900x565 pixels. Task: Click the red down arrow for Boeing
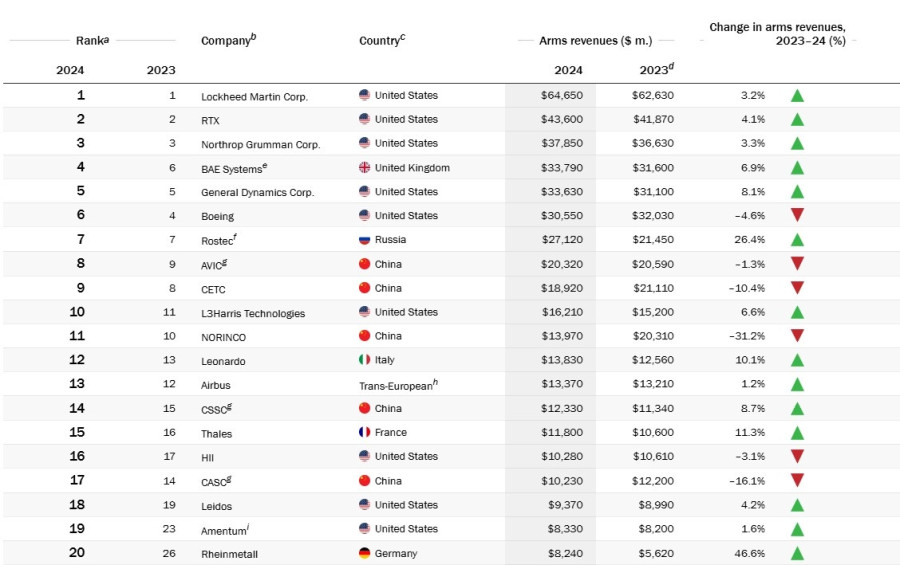click(x=797, y=215)
